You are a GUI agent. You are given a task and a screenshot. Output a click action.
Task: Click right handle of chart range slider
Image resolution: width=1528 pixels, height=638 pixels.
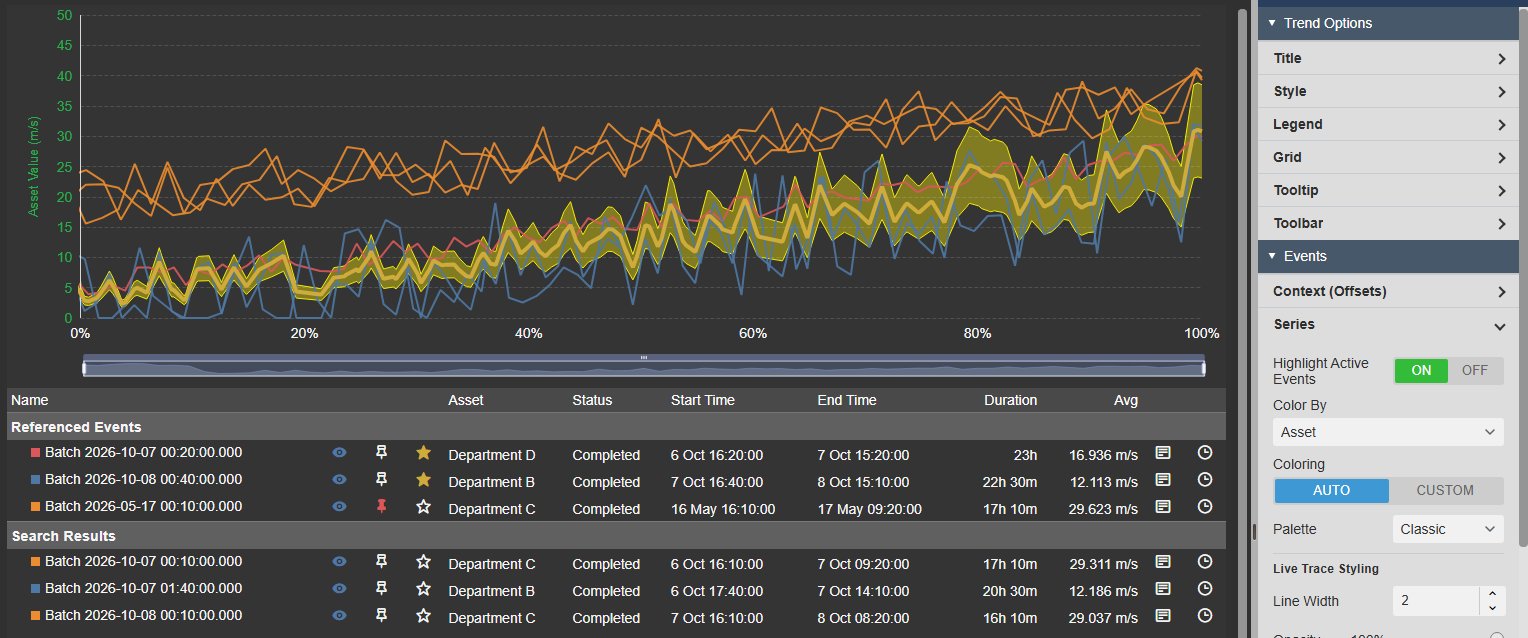1203,368
